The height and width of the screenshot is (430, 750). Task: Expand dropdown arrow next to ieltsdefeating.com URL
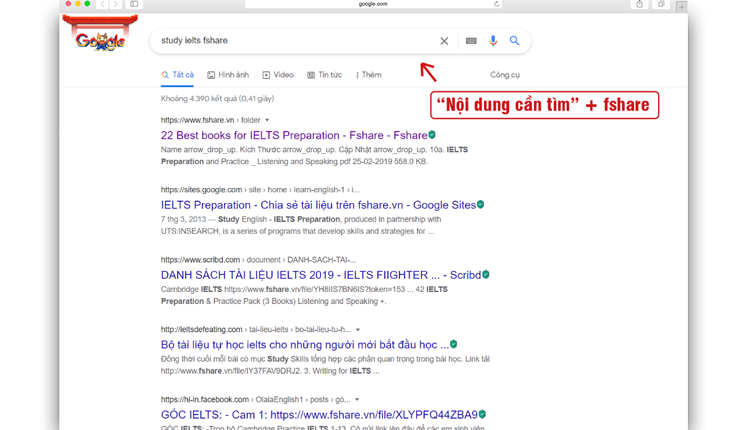click(358, 330)
